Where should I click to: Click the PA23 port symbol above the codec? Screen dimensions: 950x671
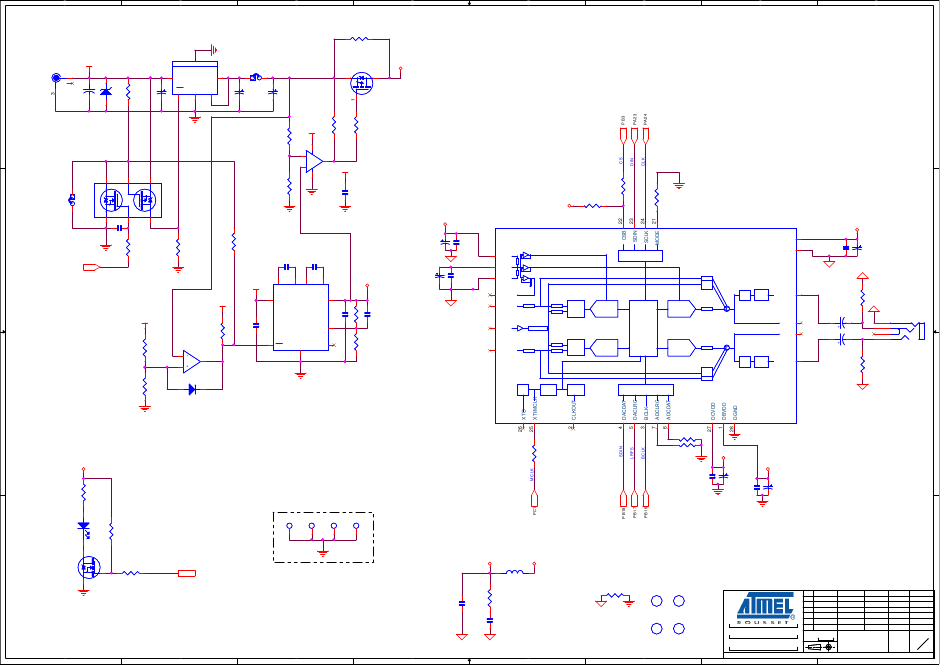click(634, 135)
